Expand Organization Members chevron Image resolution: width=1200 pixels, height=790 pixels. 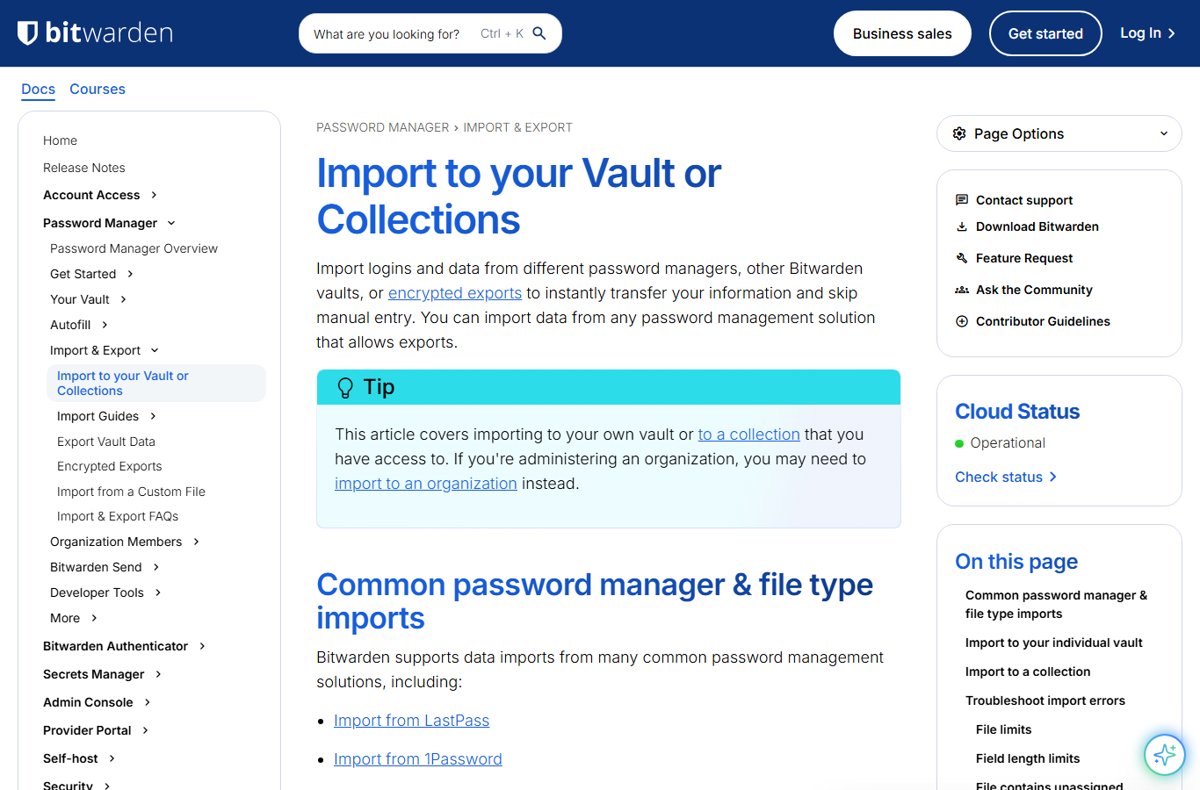[x=196, y=542]
